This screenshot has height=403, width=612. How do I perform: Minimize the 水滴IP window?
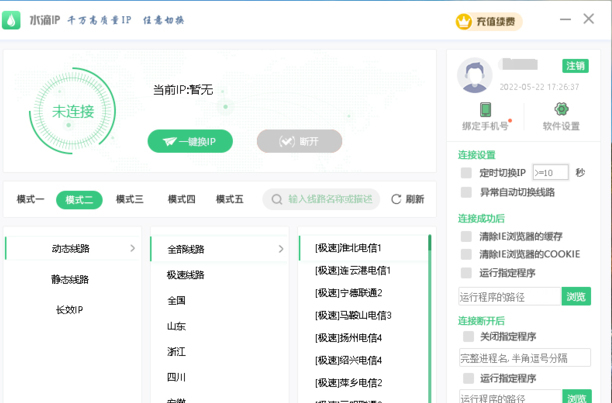565,19
